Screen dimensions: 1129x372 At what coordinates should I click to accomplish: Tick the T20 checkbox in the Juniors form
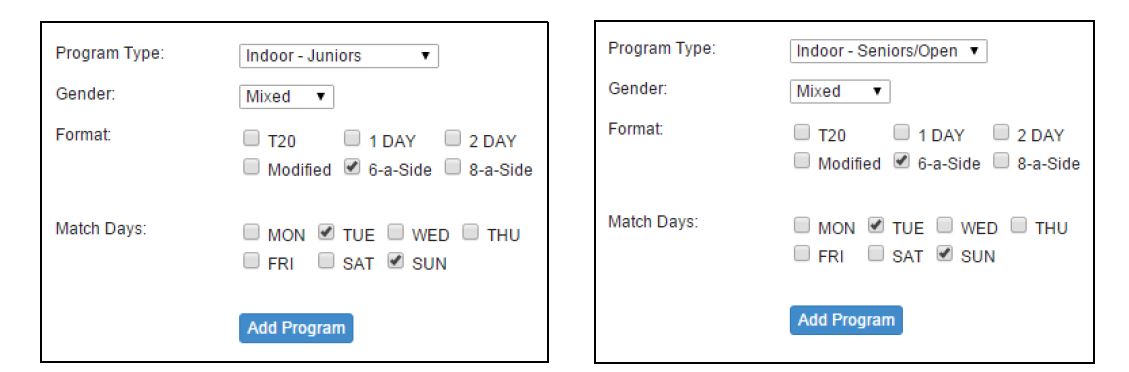pos(251,138)
